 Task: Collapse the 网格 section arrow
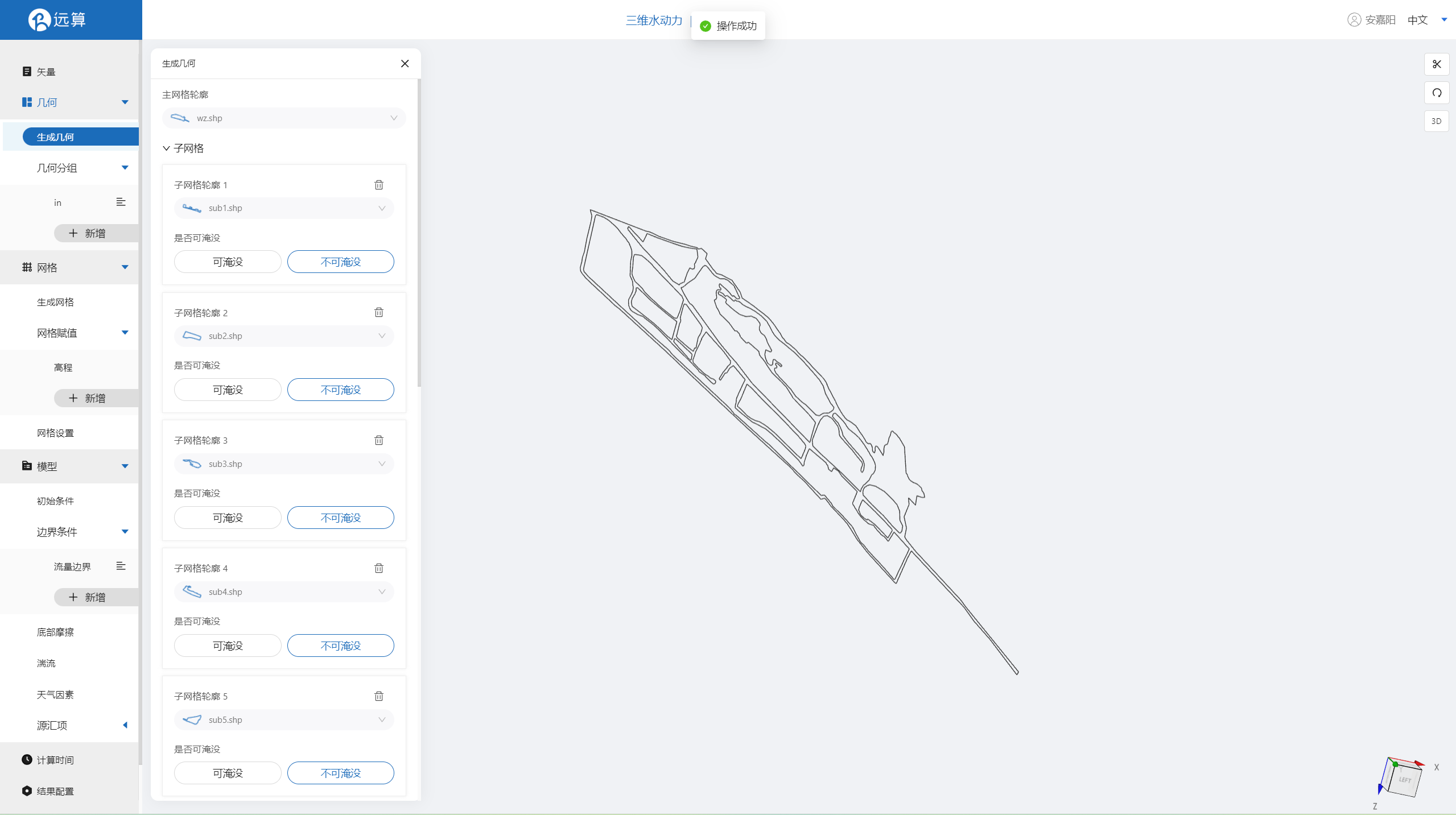(x=125, y=267)
